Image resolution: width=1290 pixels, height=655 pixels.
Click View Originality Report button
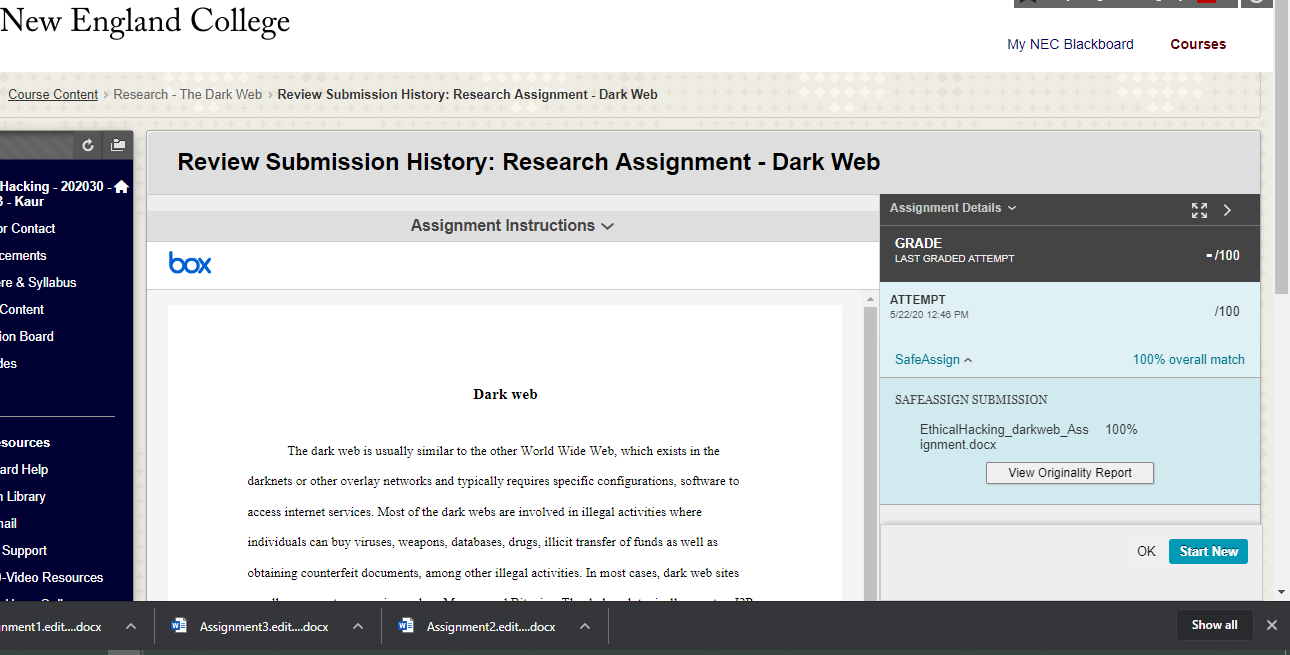[1070, 473]
